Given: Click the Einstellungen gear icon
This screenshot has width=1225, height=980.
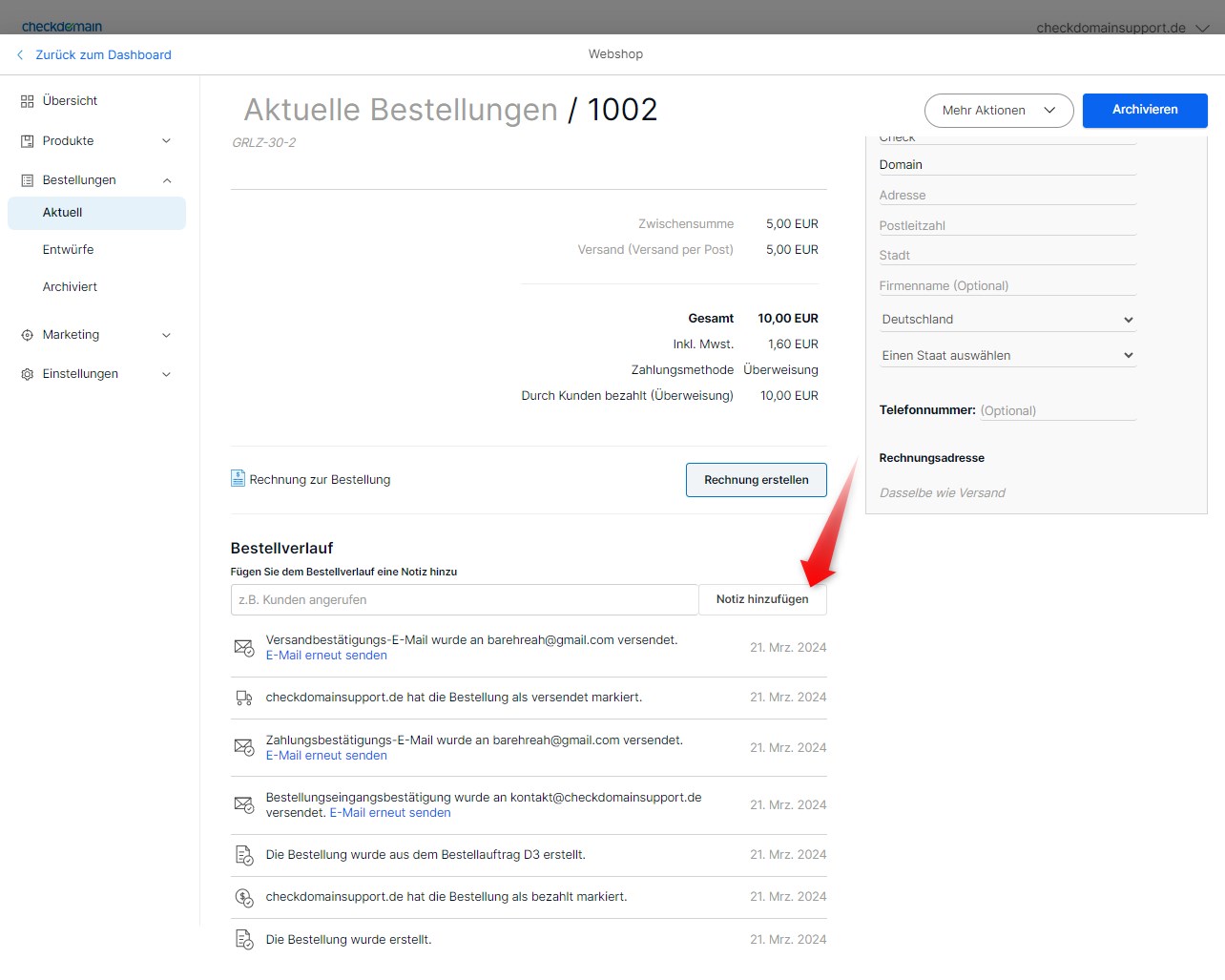Looking at the screenshot, I should 27,374.
